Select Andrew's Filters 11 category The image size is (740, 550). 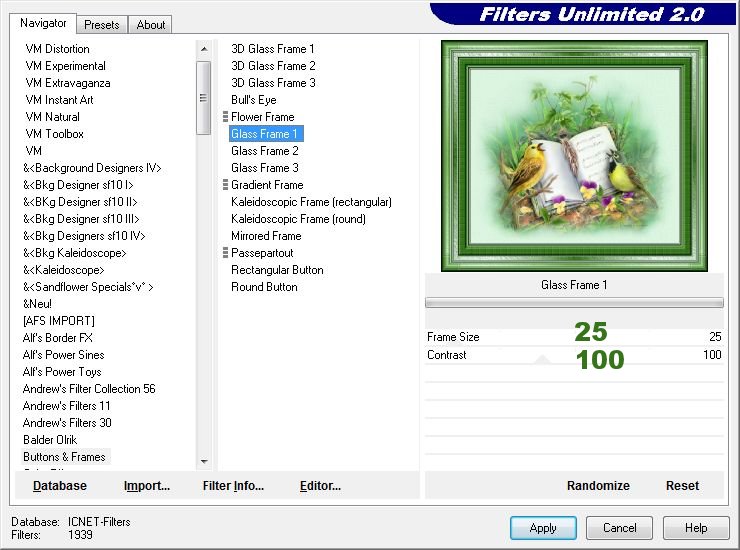[x=67, y=406]
